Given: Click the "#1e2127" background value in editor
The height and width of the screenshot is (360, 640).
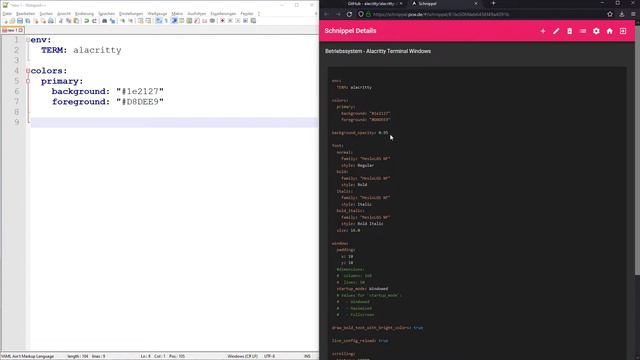Looking at the screenshot, I should tap(140, 91).
